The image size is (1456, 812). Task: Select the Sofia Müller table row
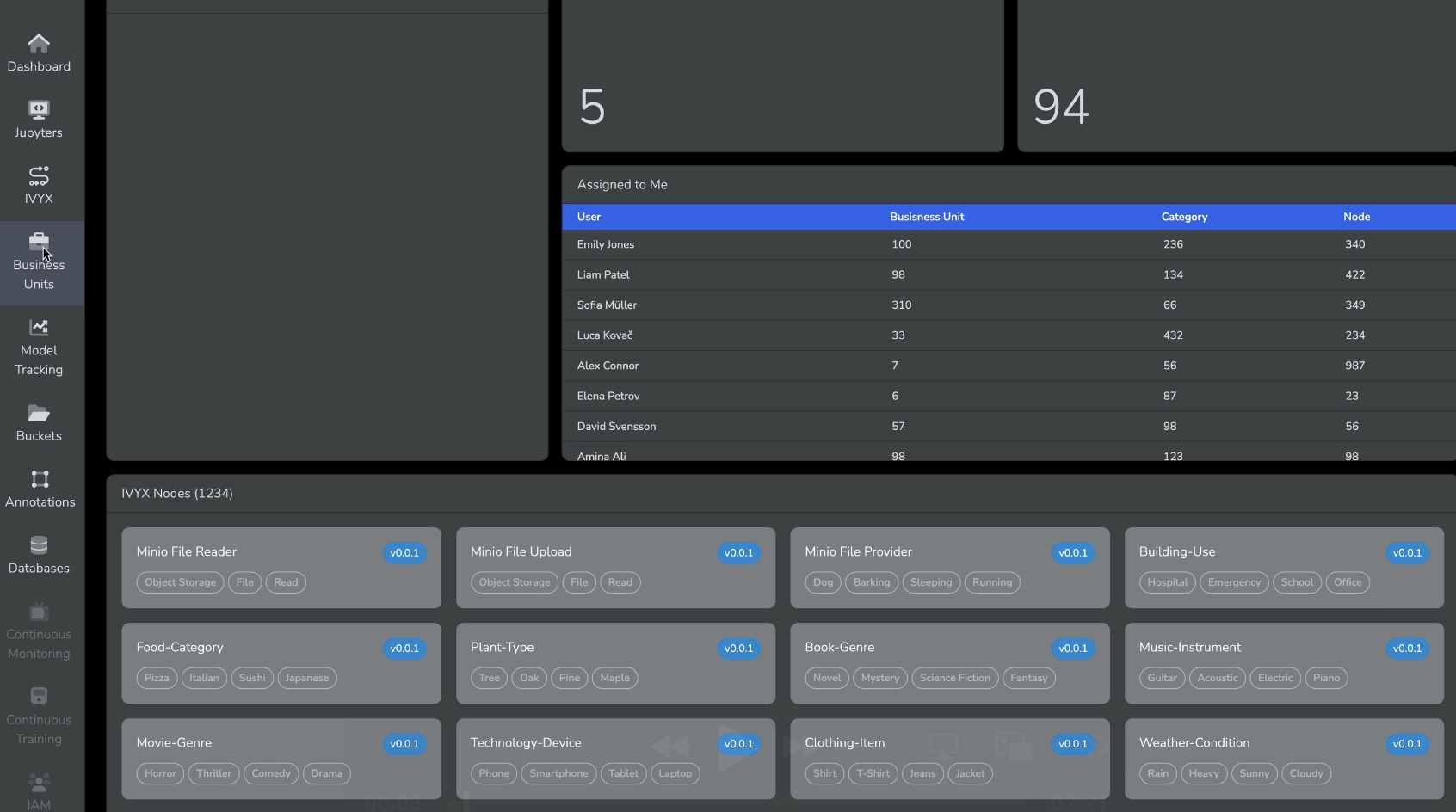pos(1007,305)
